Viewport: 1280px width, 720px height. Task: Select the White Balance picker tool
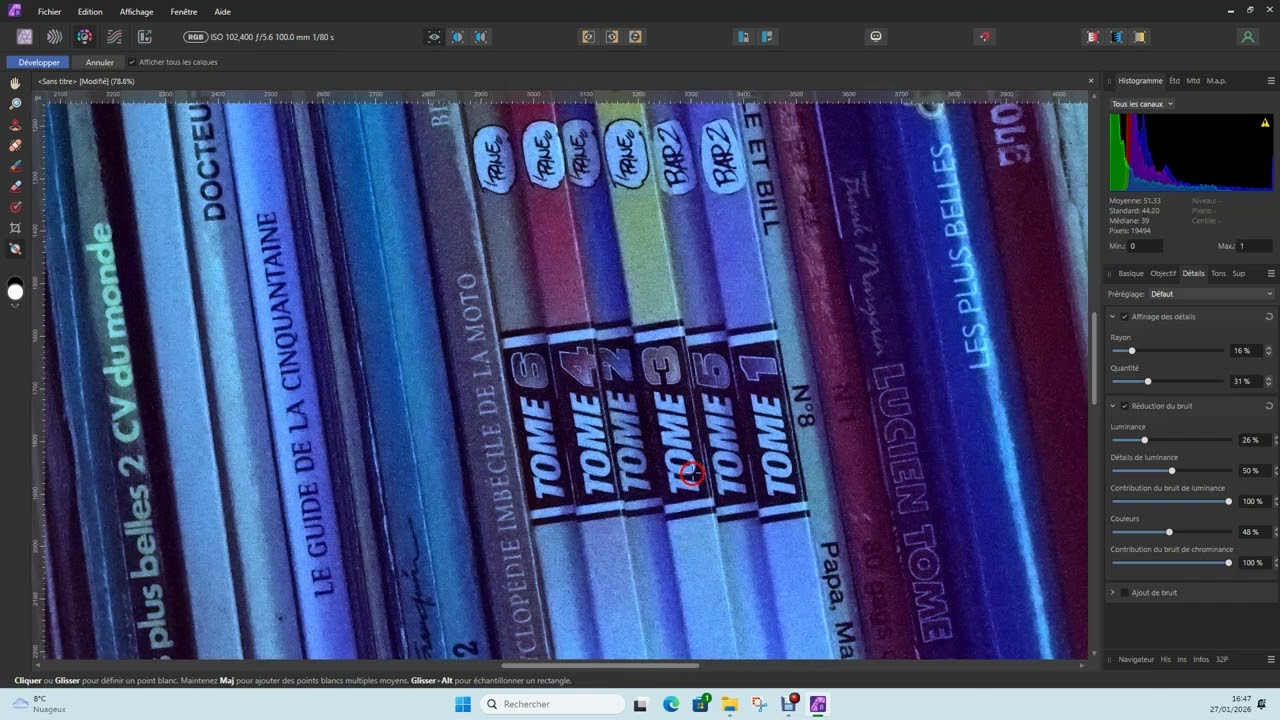[15, 249]
